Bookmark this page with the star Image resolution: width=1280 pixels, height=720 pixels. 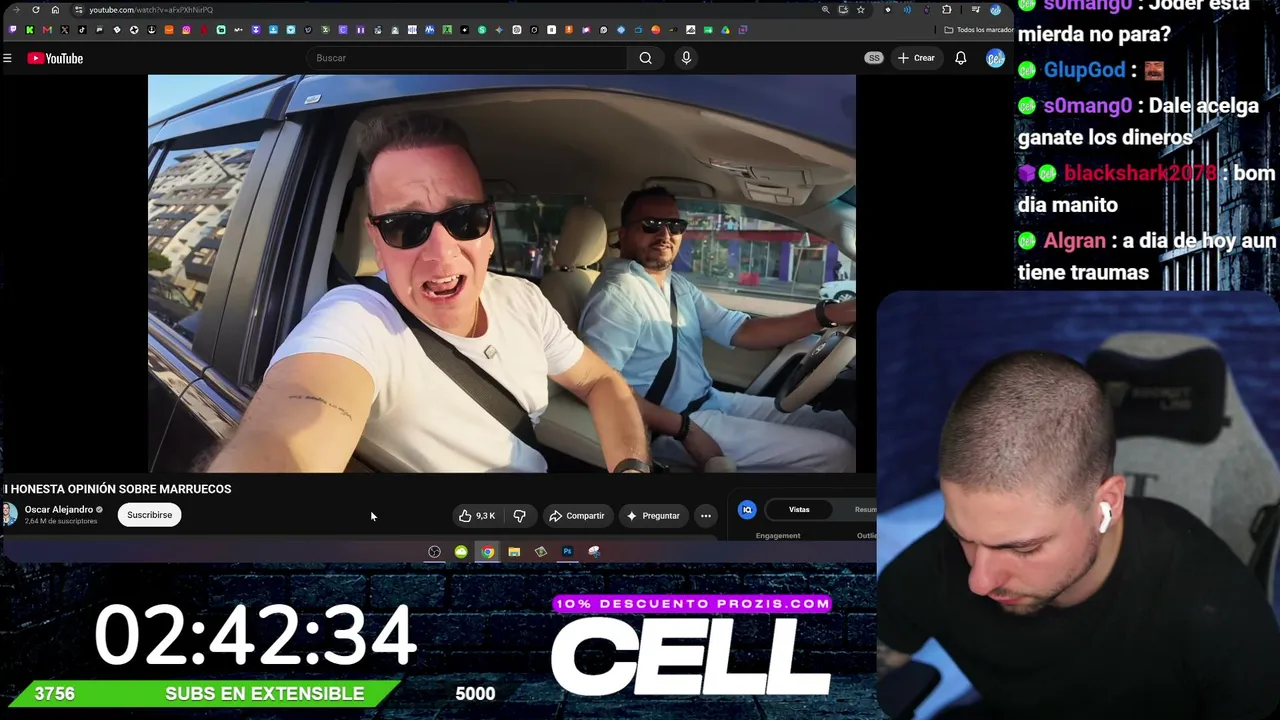(x=860, y=10)
